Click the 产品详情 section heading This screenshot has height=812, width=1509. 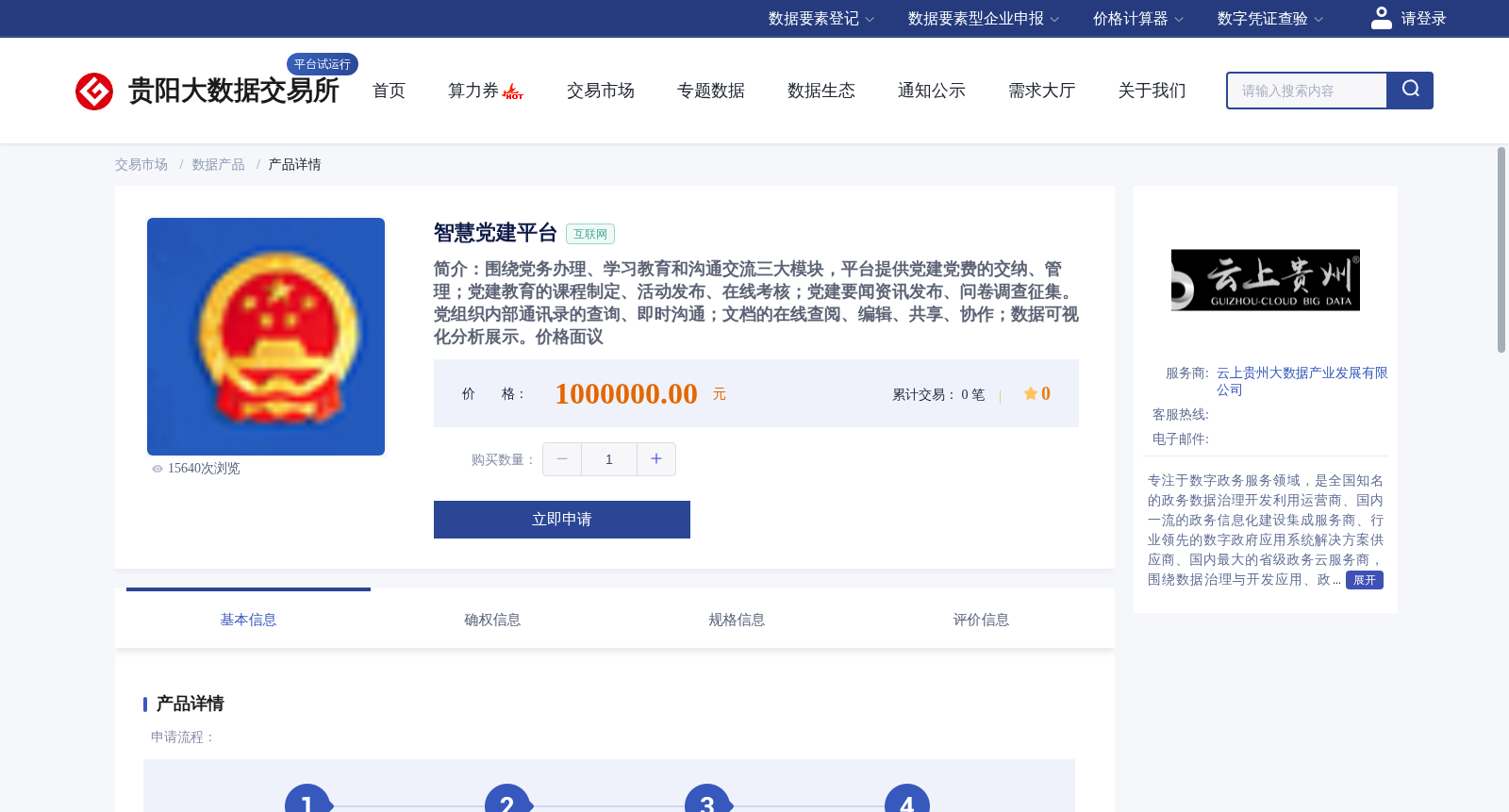[190, 704]
